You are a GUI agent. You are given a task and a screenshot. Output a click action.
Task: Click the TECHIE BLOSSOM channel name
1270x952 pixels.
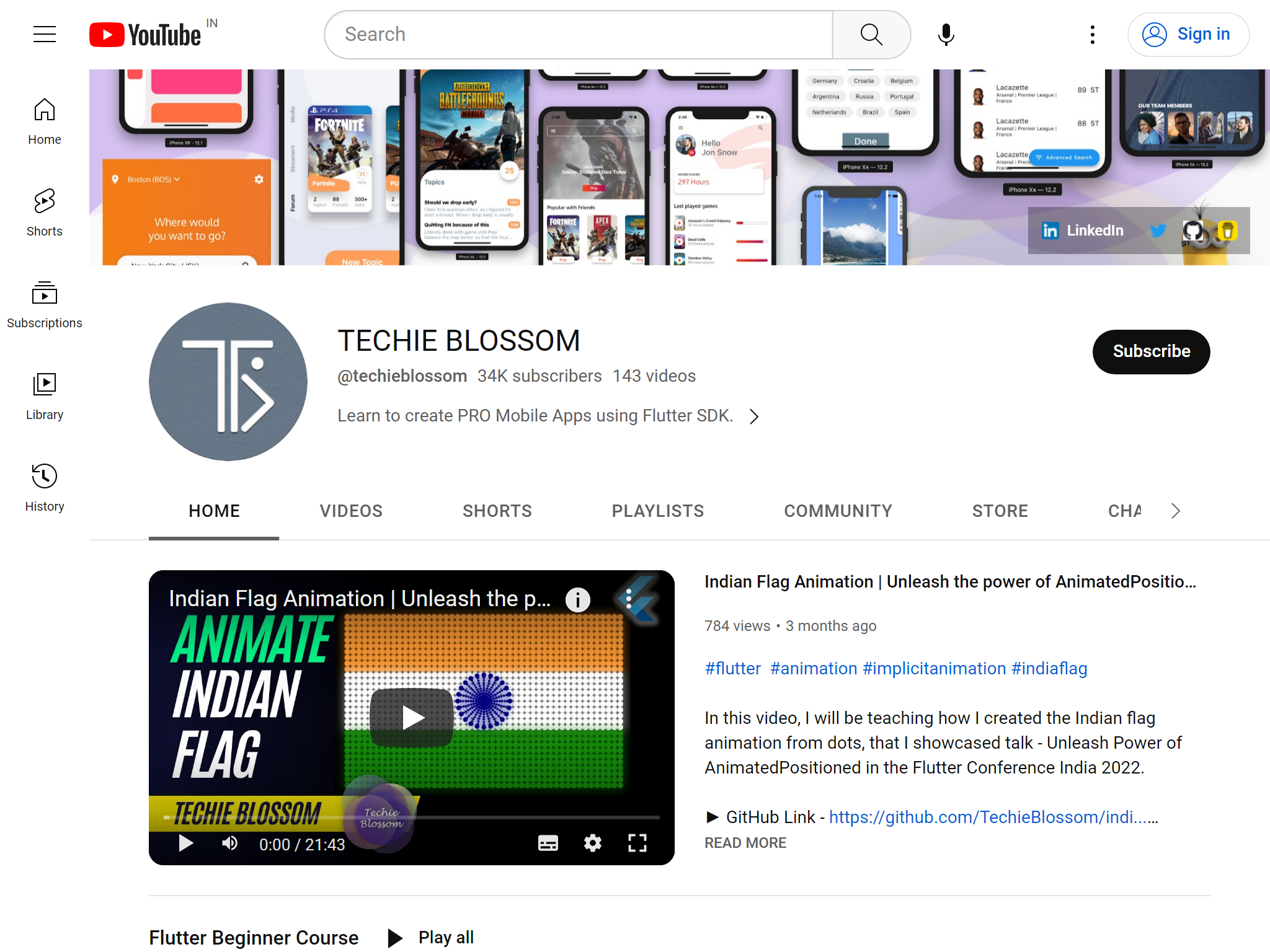[459, 340]
